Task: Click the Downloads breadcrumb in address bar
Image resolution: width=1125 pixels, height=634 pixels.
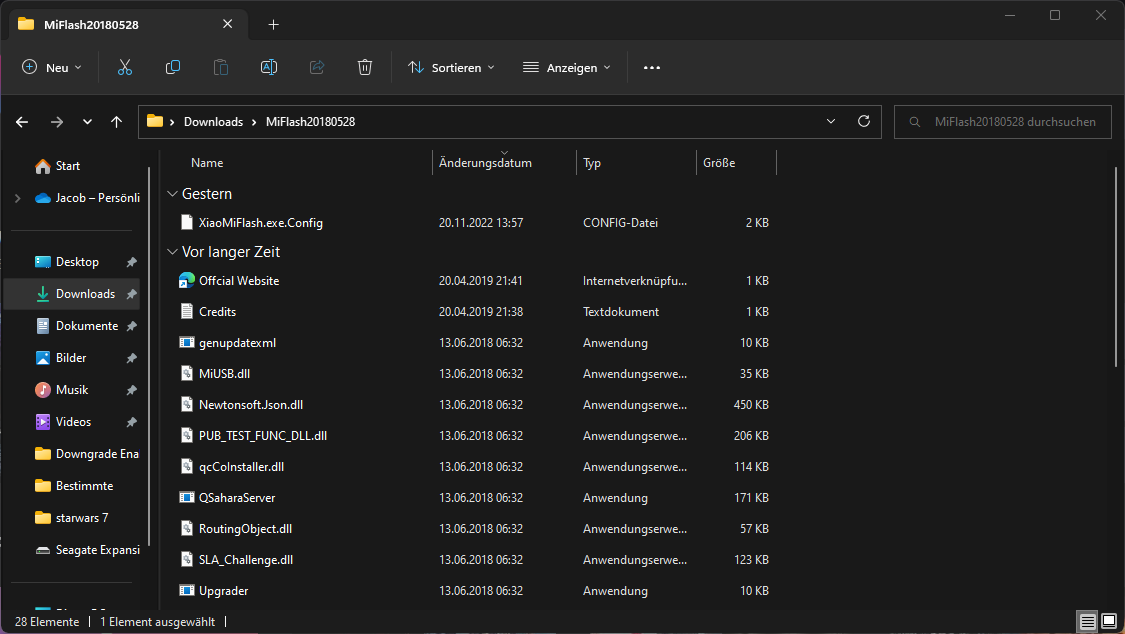Action: point(213,122)
